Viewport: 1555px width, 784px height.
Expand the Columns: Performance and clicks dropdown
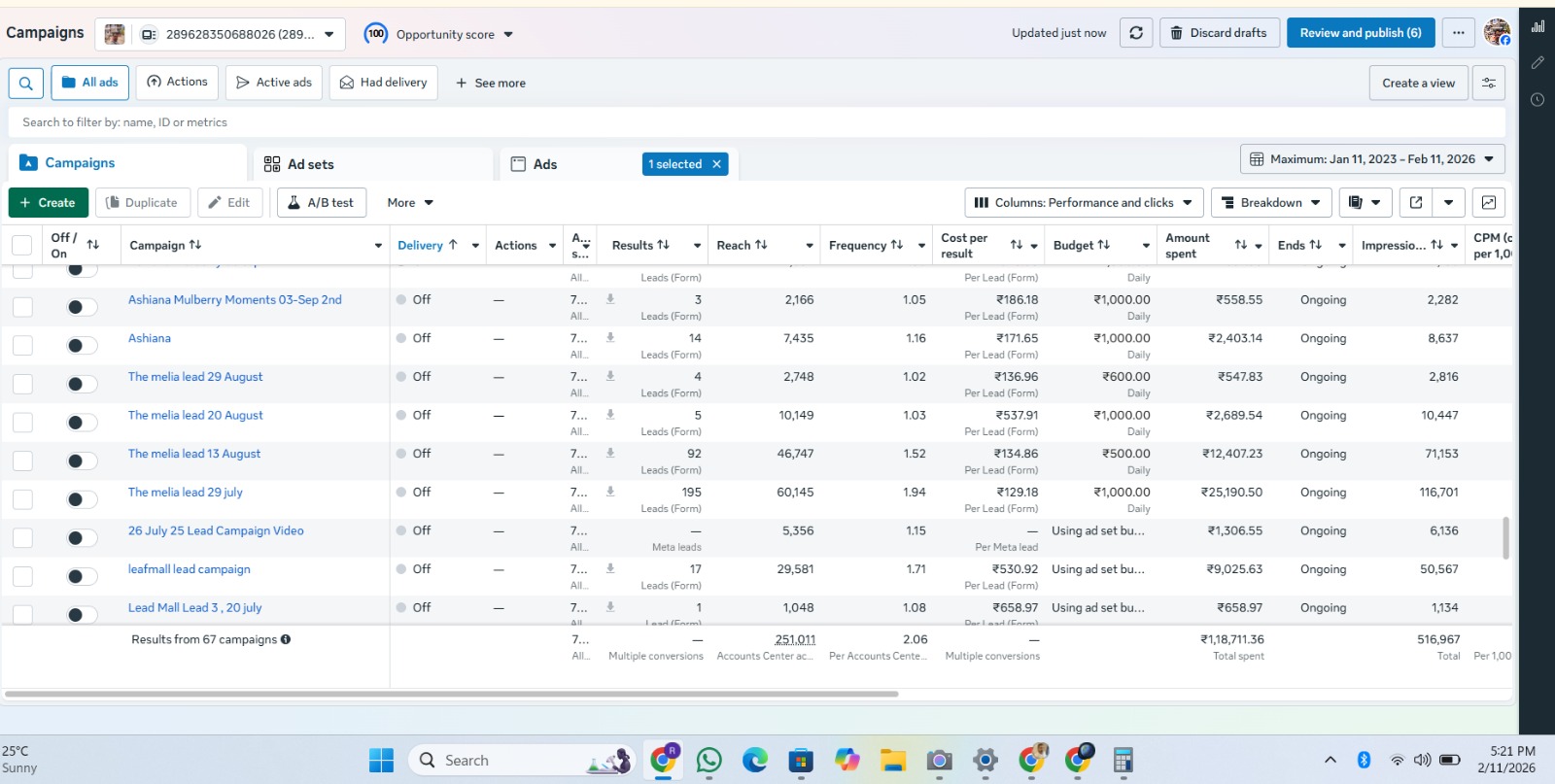point(1084,203)
